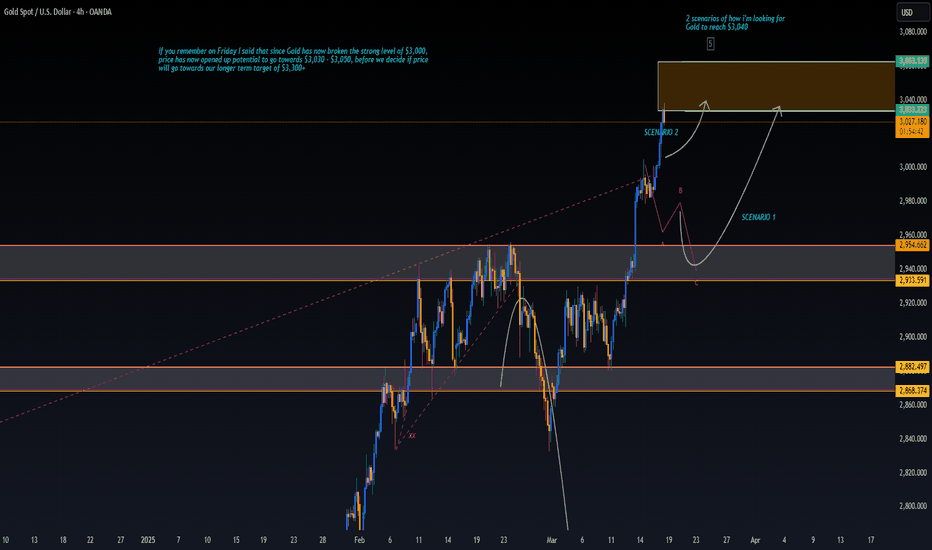Select the boxed wave label 5
The height and width of the screenshot is (550, 932).
click(x=710, y=43)
